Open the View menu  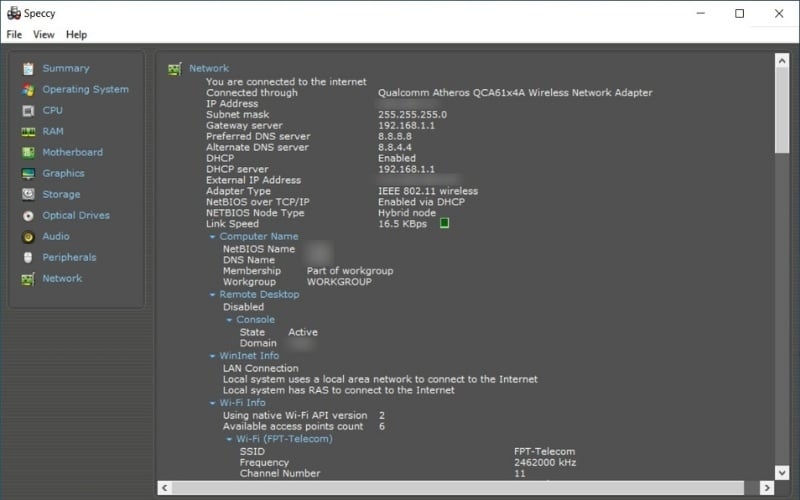point(44,34)
